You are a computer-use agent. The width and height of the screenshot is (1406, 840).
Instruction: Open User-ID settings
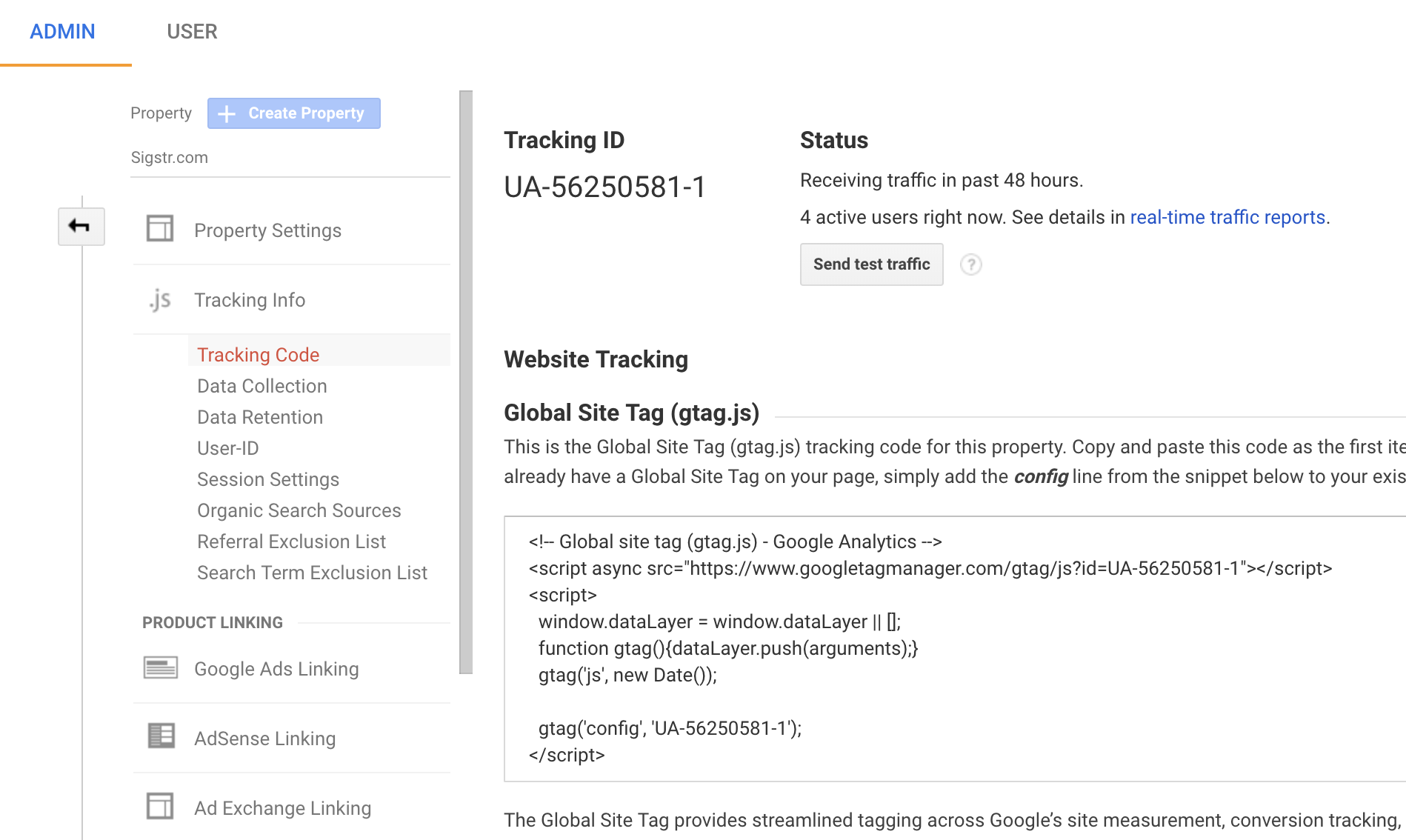click(228, 448)
